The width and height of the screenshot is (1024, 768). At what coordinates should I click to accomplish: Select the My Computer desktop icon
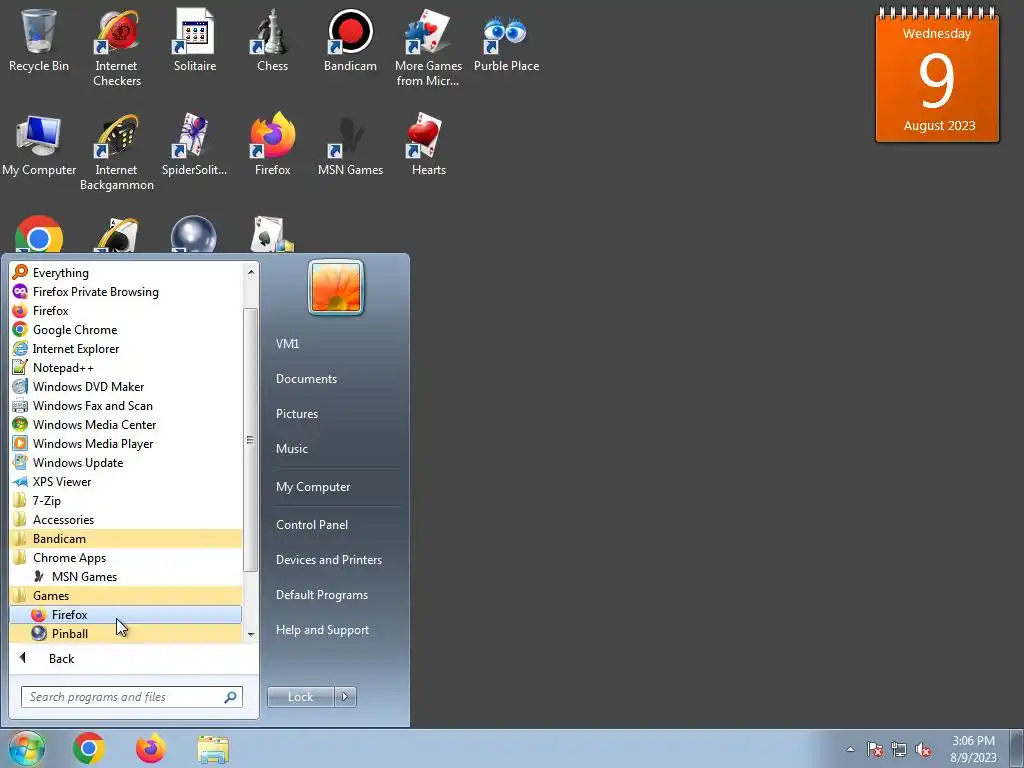click(x=39, y=145)
